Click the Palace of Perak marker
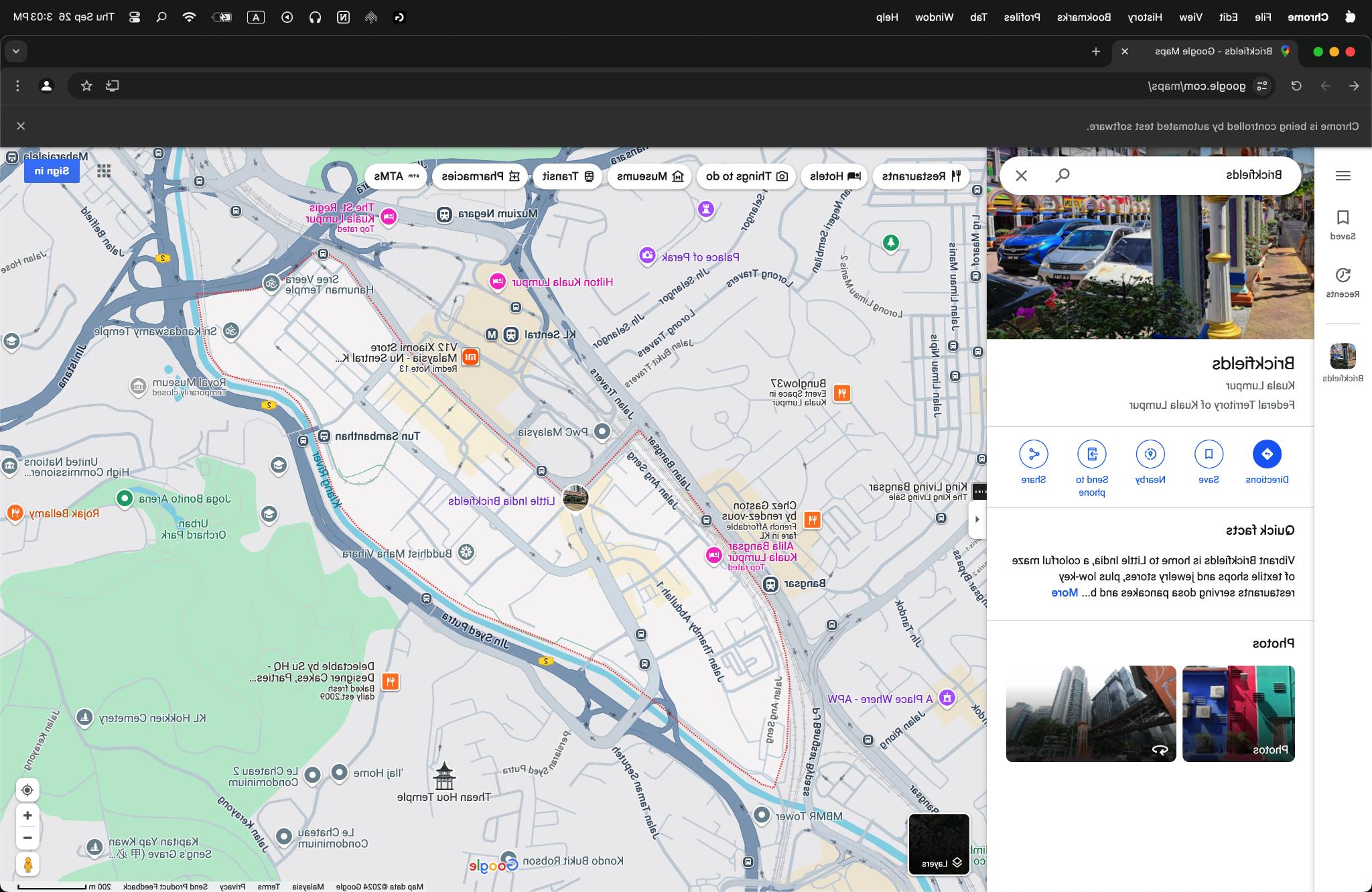The image size is (1372, 892). click(x=647, y=255)
